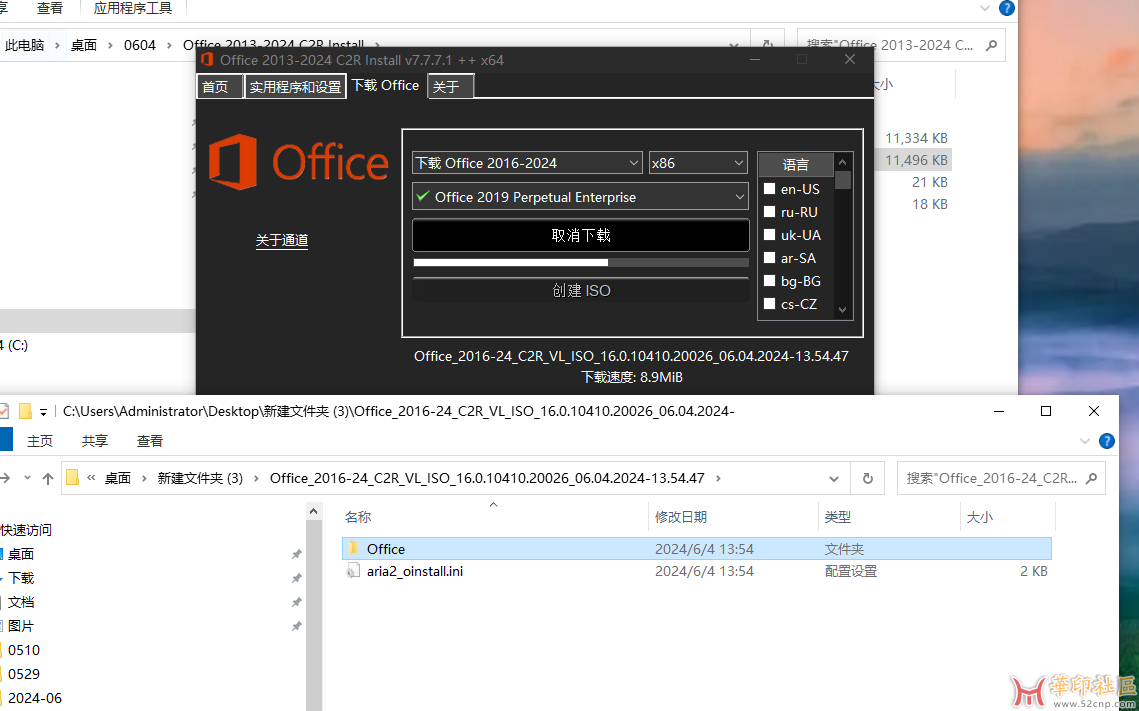Toggle the bg-BG language checkbox

pyautogui.click(x=769, y=281)
